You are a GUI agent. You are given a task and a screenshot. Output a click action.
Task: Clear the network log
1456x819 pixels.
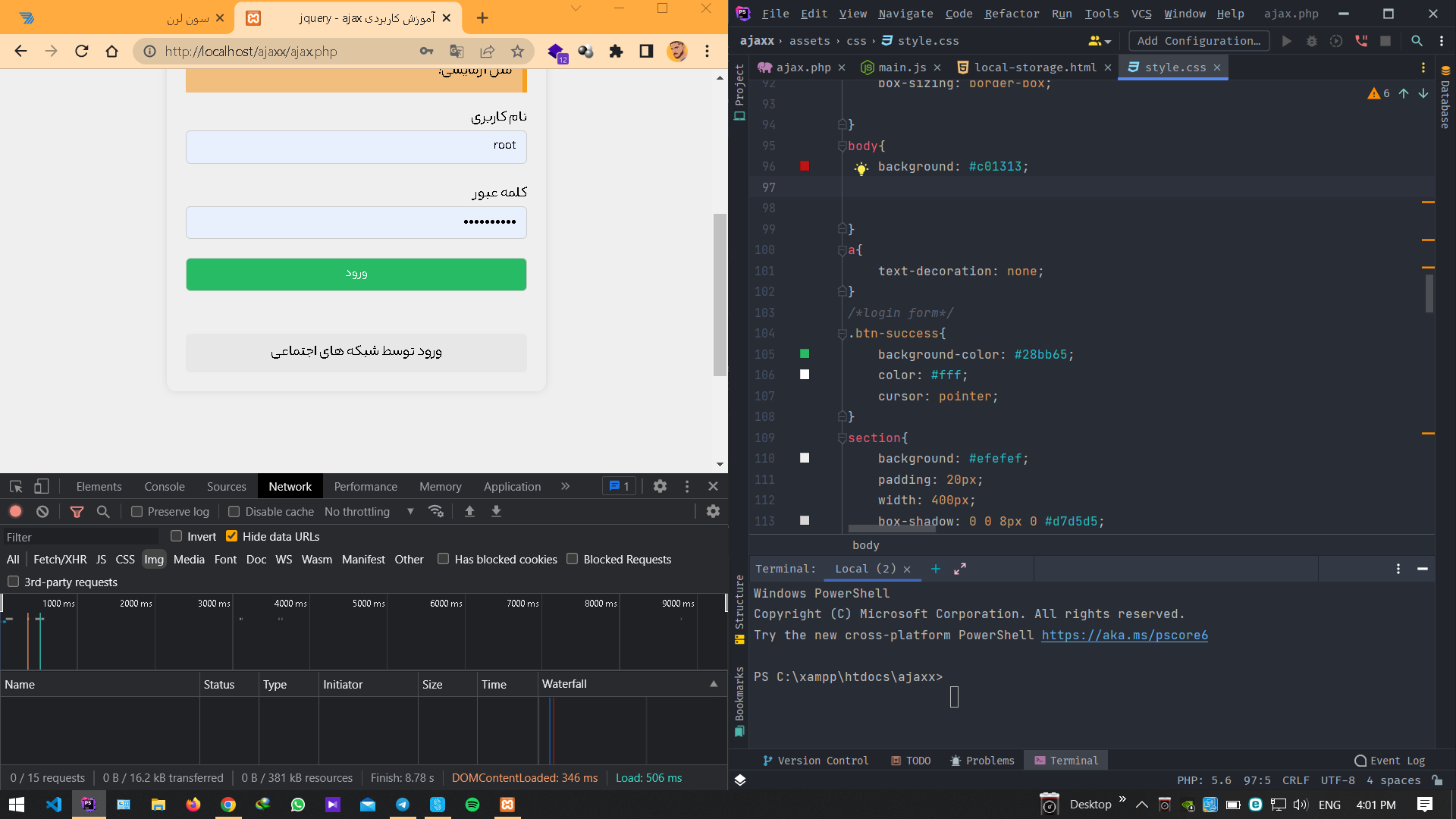tap(42, 512)
